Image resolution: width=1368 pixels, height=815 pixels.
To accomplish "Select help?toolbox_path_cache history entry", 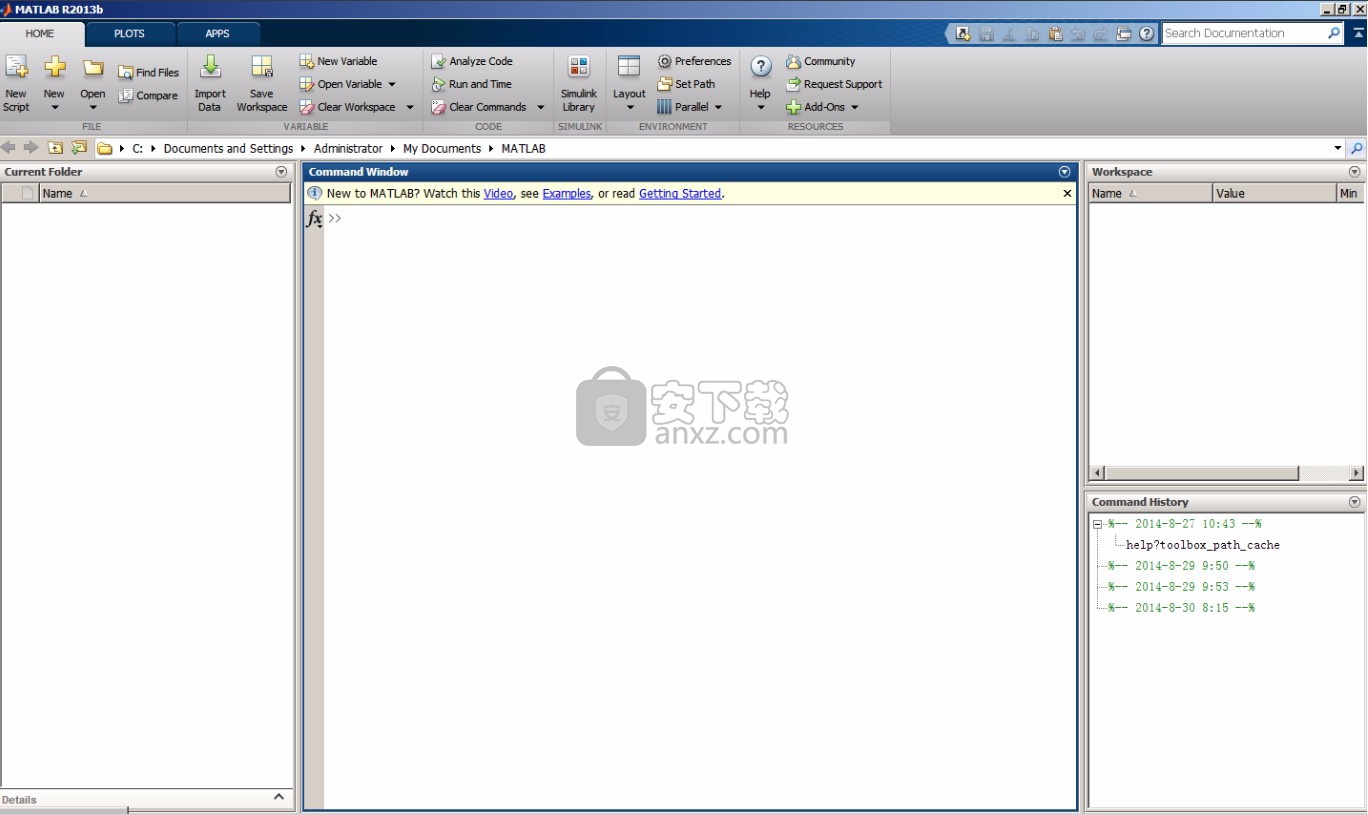I will [x=1203, y=545].
